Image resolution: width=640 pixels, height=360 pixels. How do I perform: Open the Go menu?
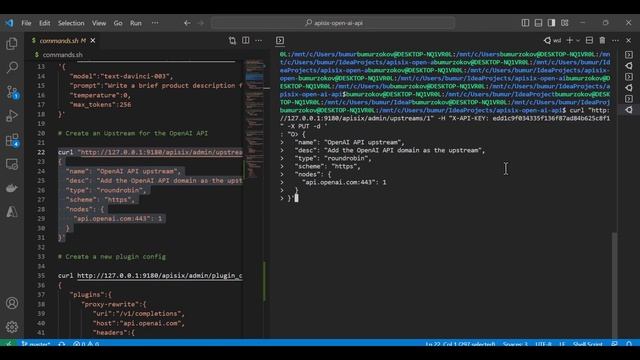click(x=118, y=23)
